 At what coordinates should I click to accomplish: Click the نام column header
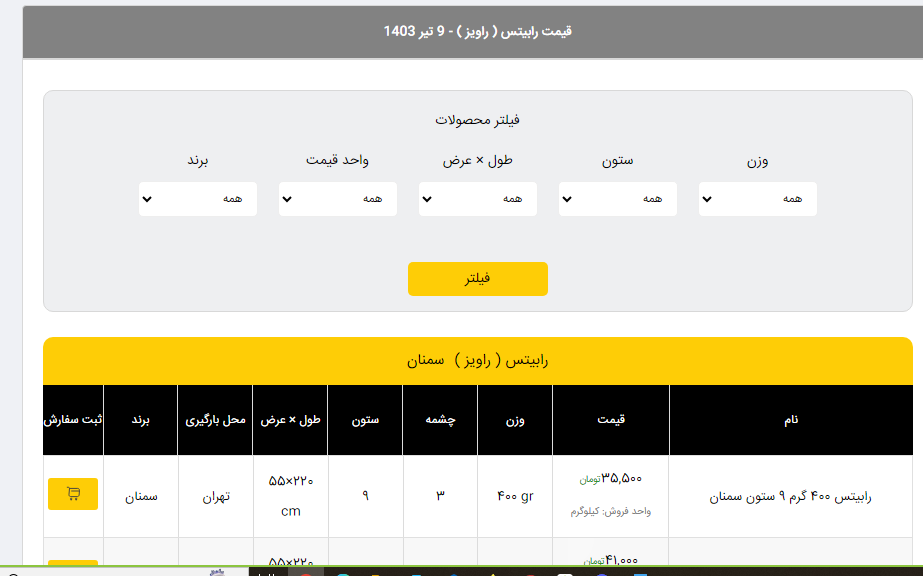click(790, 420)
